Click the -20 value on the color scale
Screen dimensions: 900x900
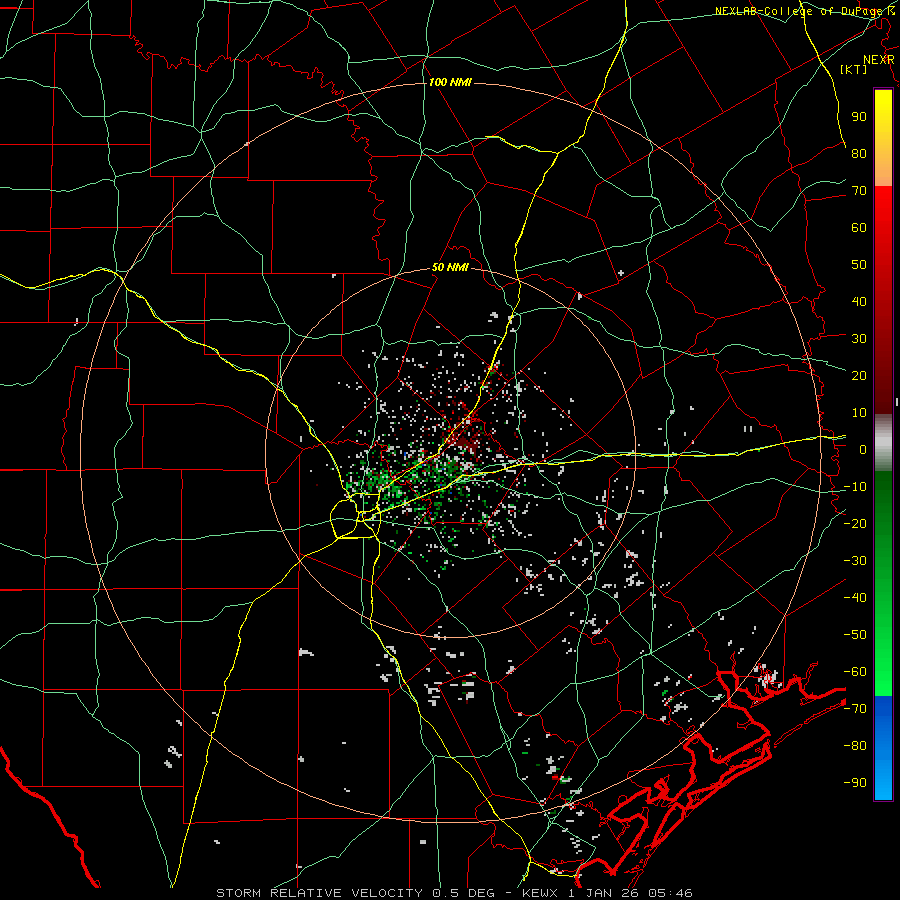tap(855, 523)
